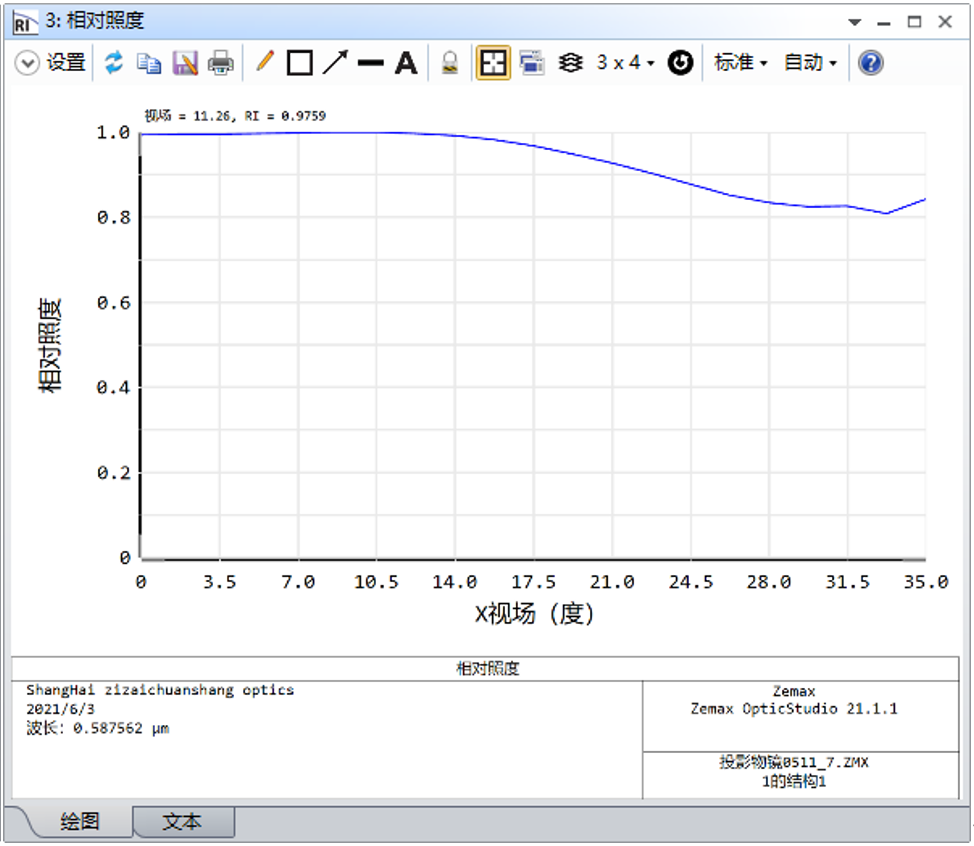Toggle the active cursor crosshair button

pyautogui.click(x=493, y=63)
